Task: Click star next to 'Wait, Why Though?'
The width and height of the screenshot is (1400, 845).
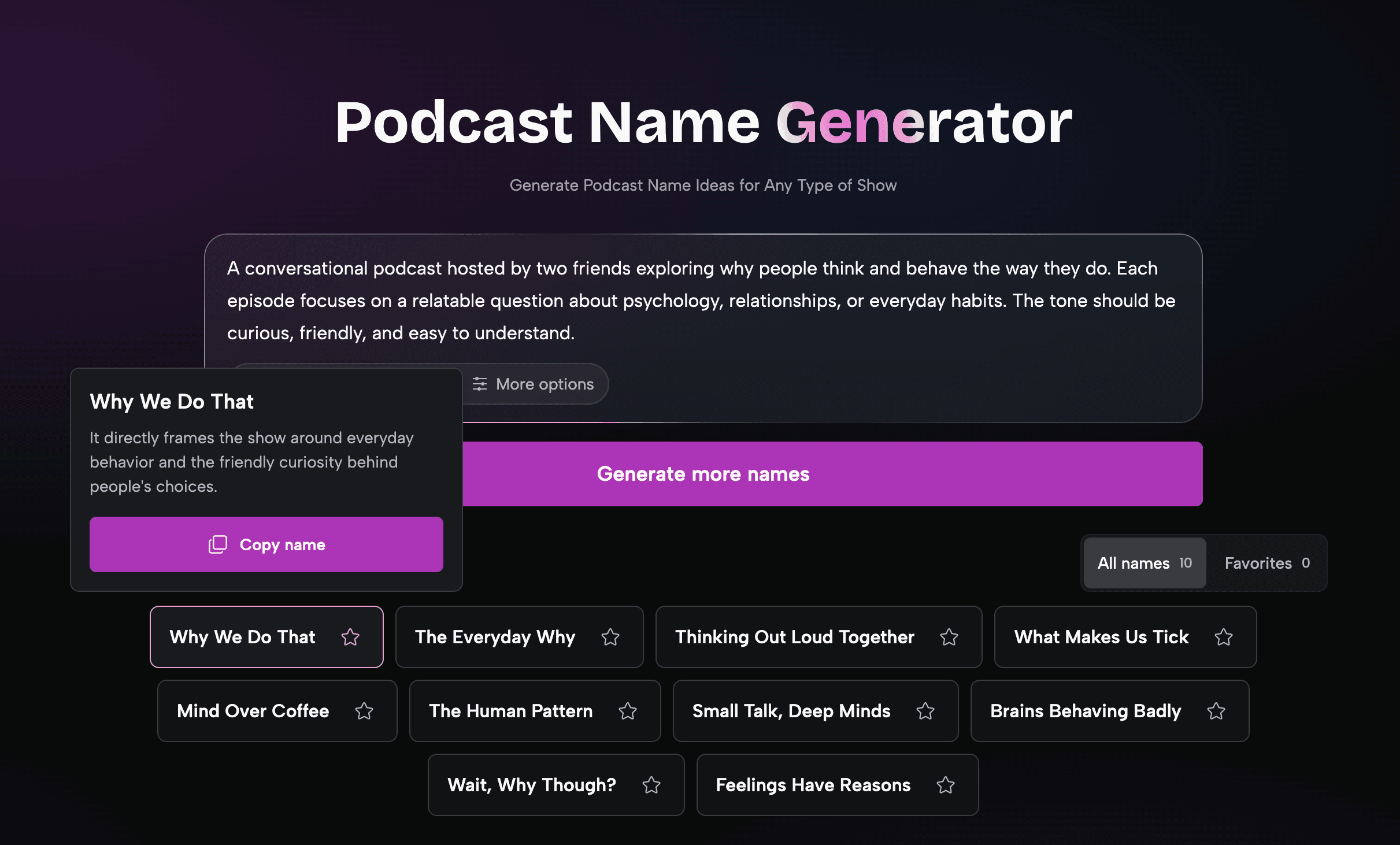Action: coord(651,785)
